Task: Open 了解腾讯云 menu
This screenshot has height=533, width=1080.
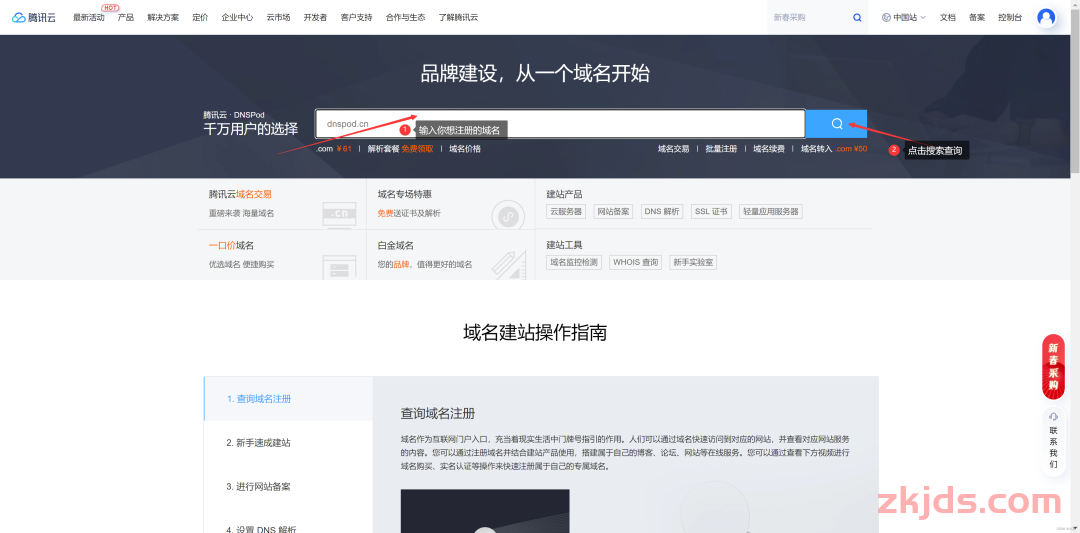Action: pos(458,17)
